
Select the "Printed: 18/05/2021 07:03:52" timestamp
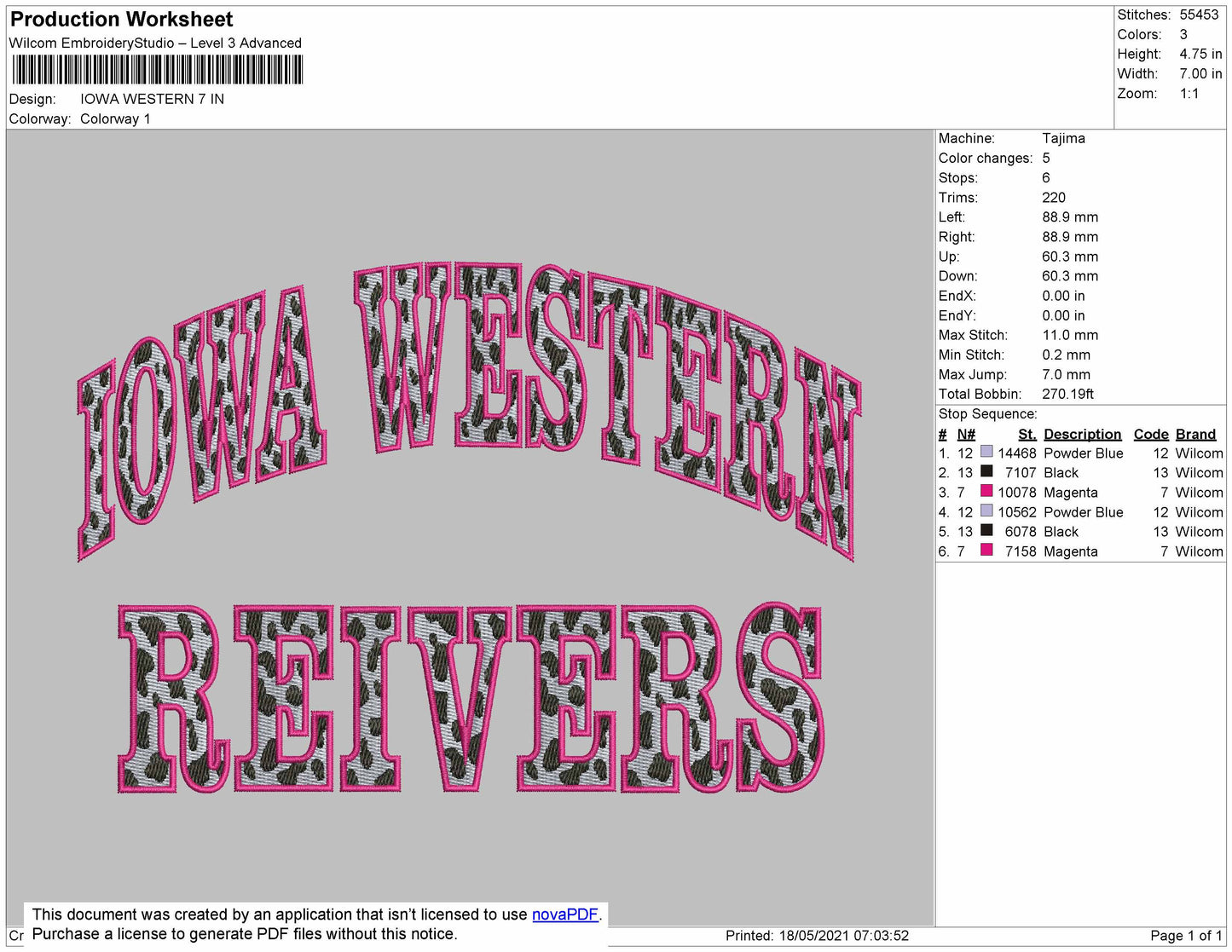click(818, 936)
